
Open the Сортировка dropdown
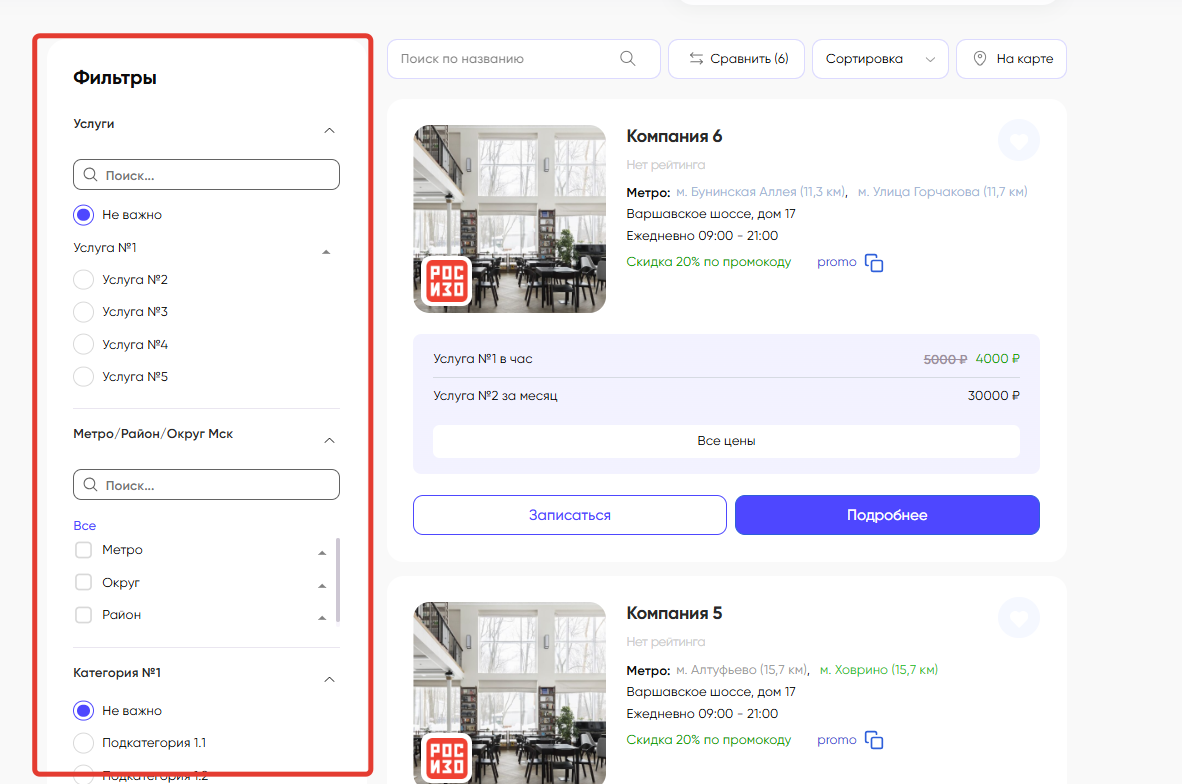[880, 59]
